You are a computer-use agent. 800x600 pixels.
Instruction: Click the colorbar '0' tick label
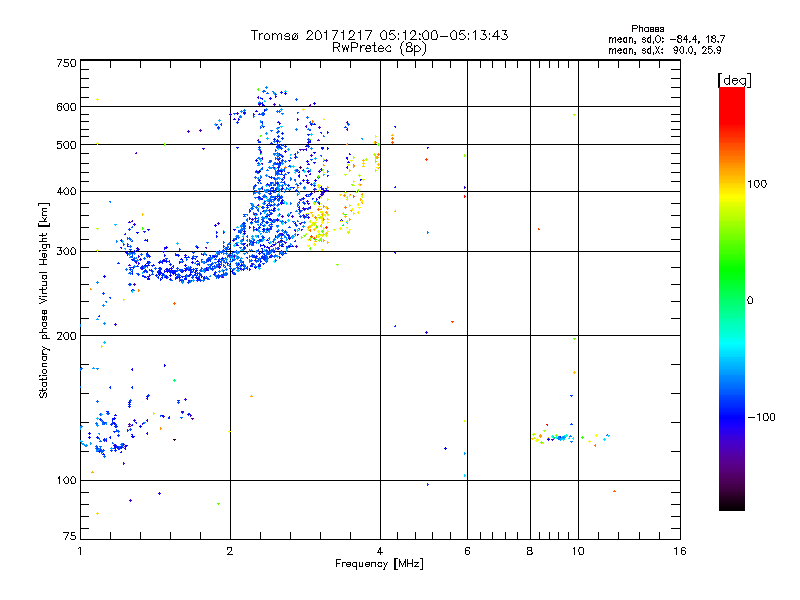tap(750, 301)
